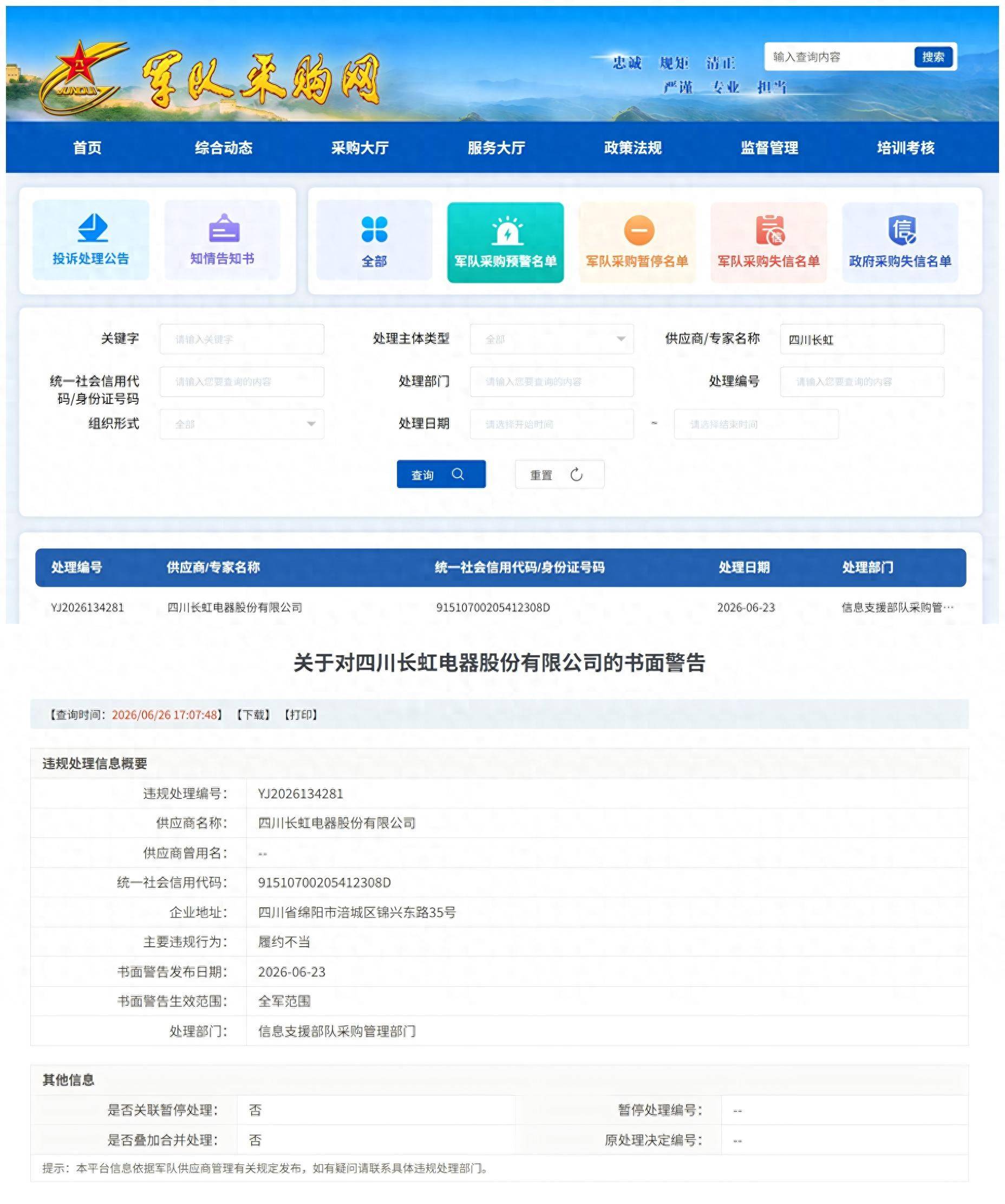Click 处理部门 column header
The width and height of the screenshot is (1005, 1204).
coord(867,568)
